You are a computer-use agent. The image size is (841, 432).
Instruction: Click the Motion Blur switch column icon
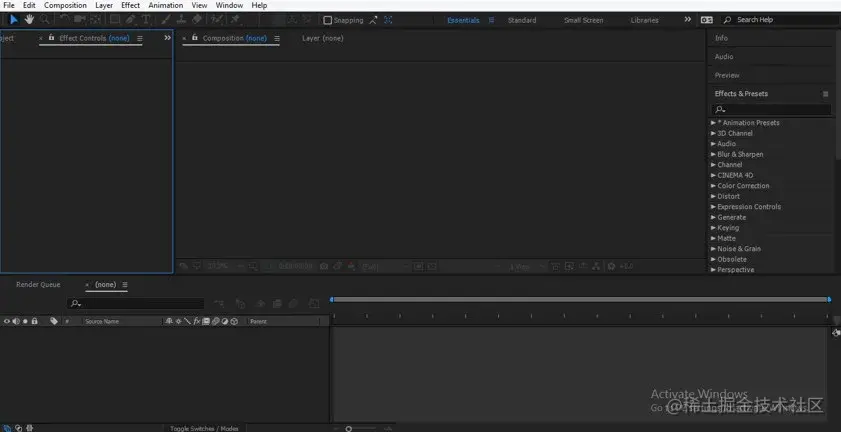[215, 321]
